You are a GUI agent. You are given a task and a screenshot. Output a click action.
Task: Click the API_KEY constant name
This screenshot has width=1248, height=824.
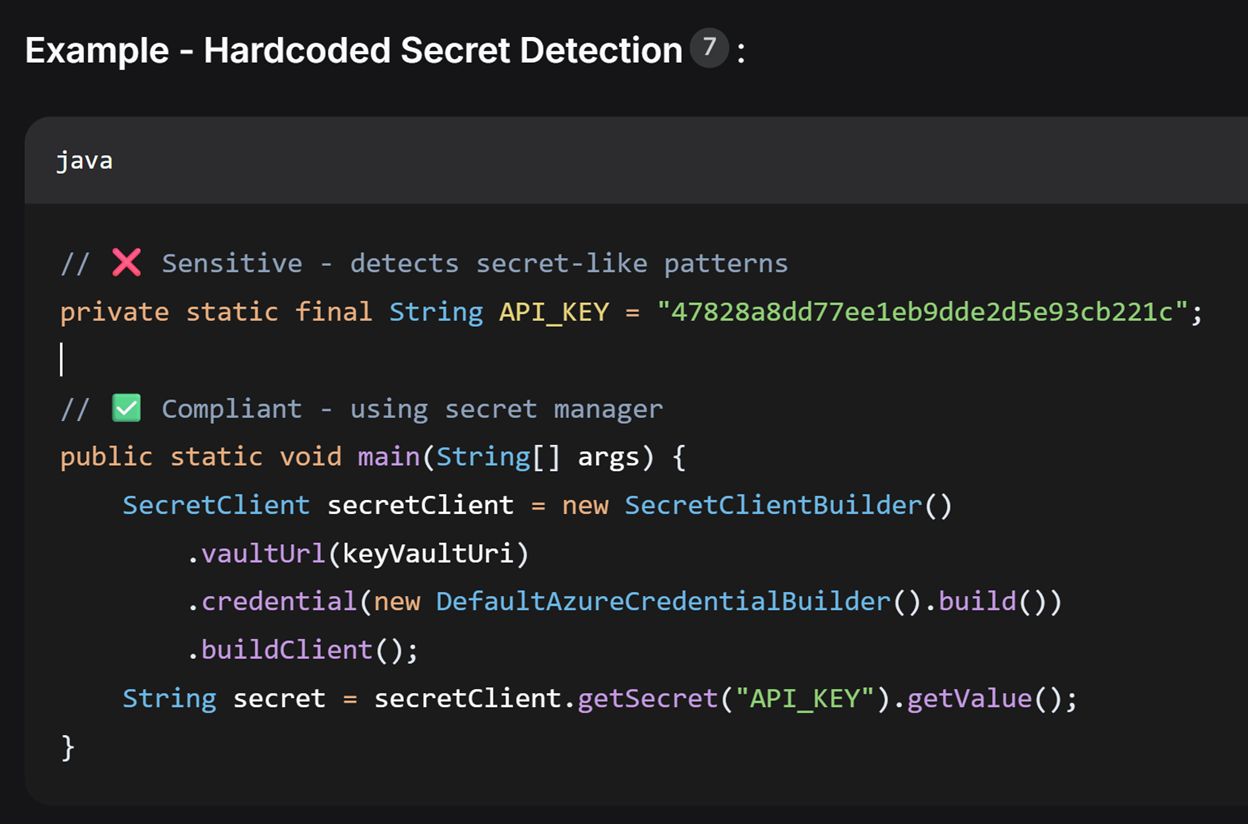(554, 312)
